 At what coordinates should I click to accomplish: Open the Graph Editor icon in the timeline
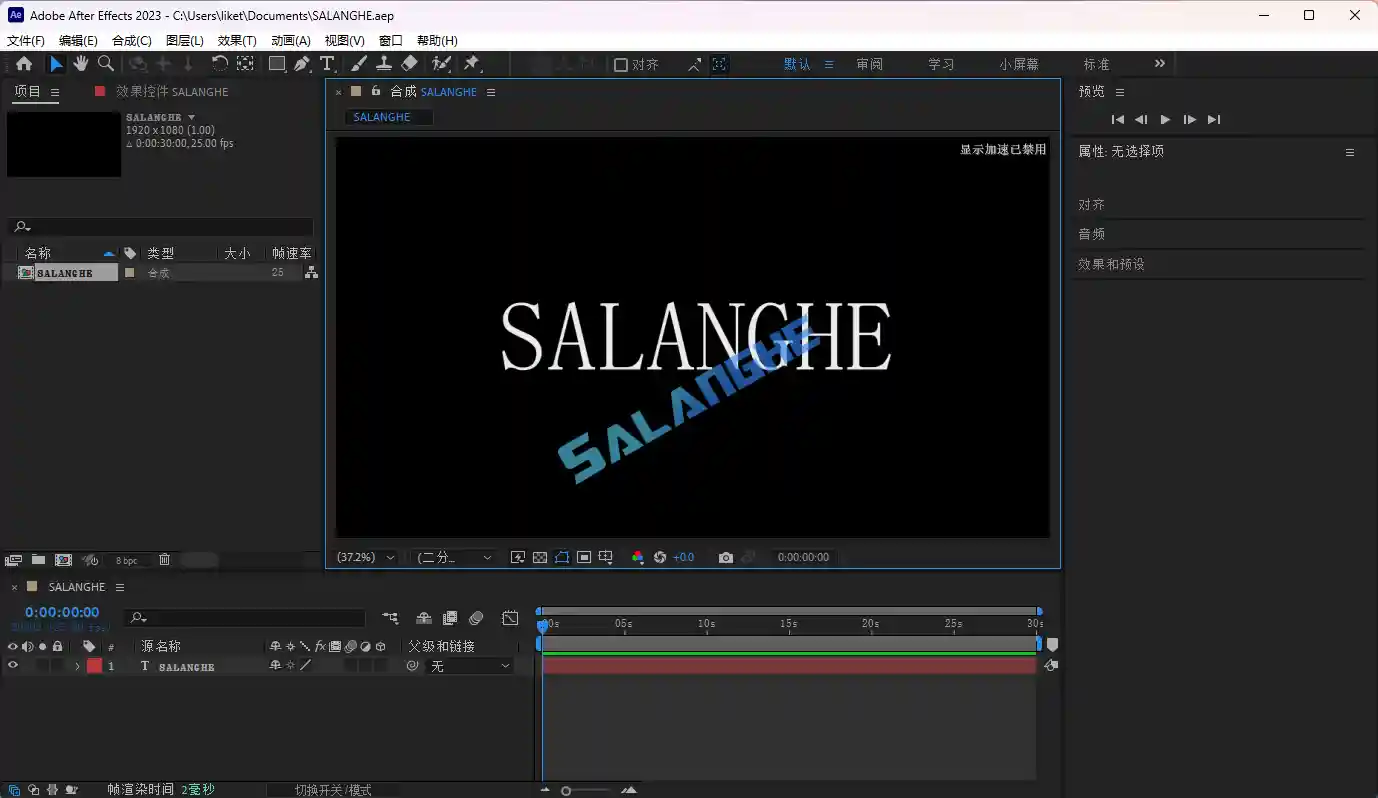pos(510,618)
